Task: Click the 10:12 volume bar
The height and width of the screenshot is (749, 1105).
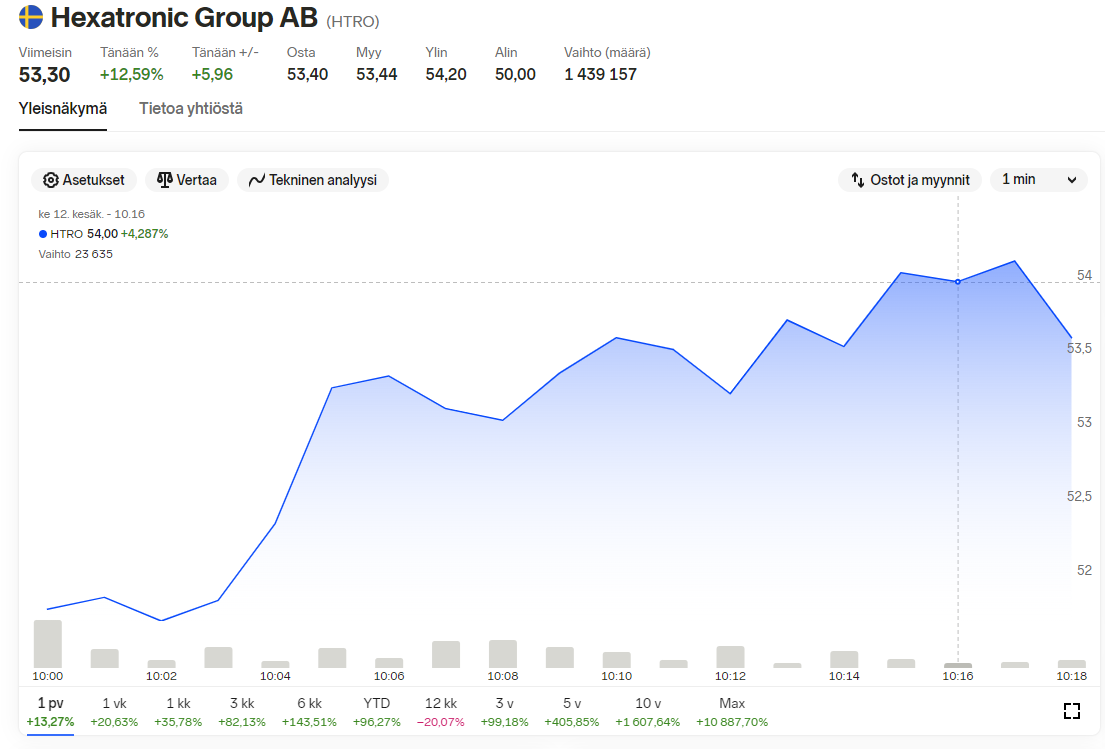Action: (x=731, y=657)
